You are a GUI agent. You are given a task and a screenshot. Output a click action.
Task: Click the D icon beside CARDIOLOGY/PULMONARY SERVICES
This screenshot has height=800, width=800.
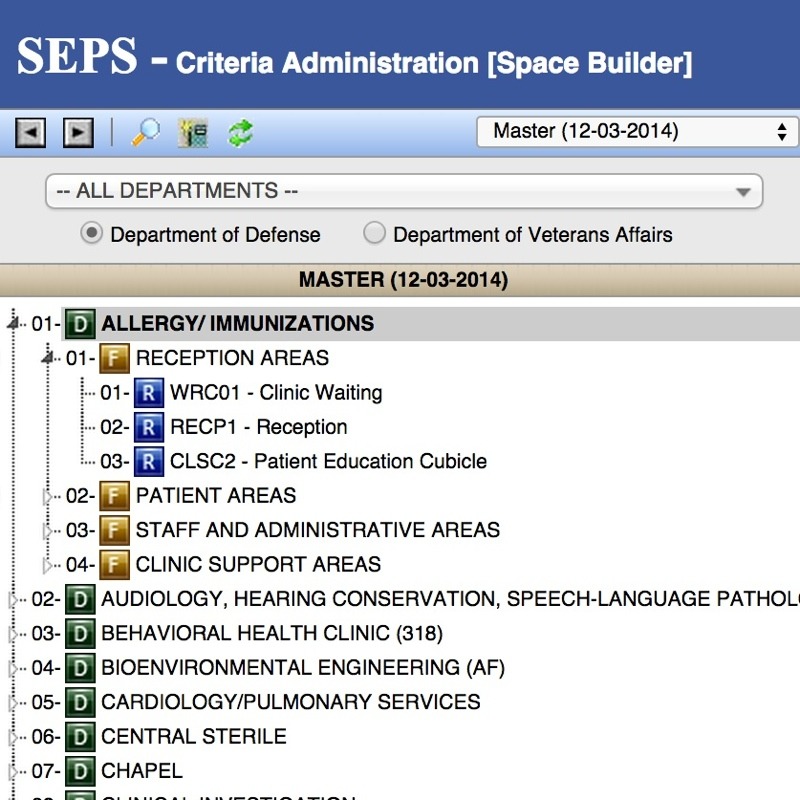(80, 703)
